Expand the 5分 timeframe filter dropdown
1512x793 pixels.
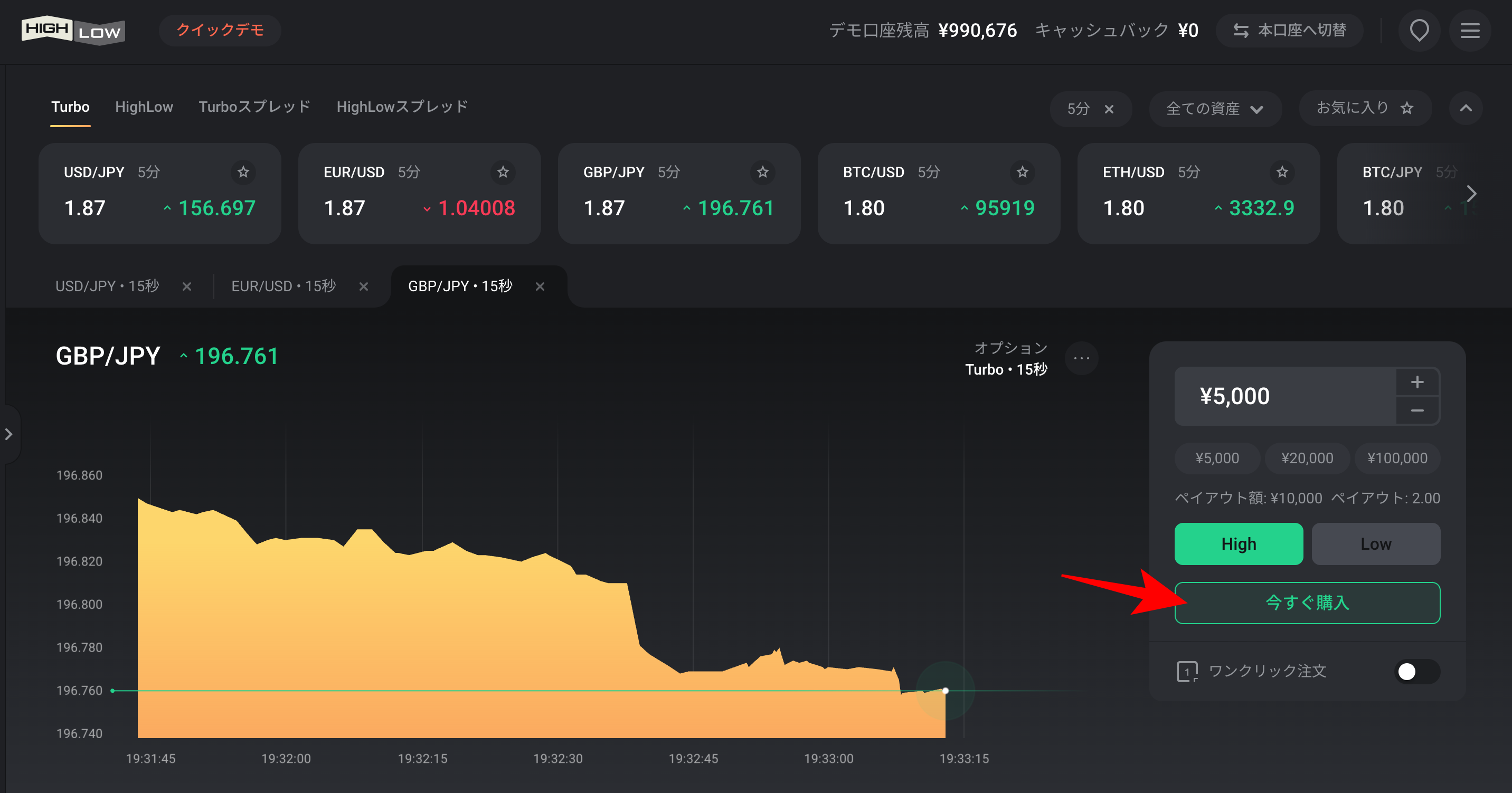click(x=1081, y=107)
